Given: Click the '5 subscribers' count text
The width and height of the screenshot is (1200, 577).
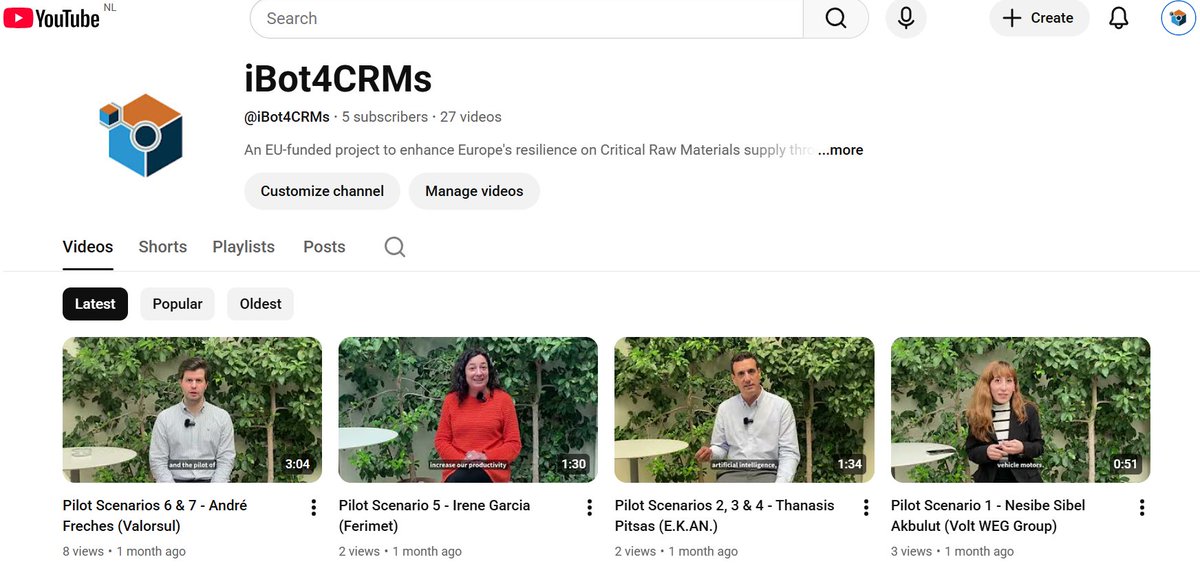Looking at the screenshot, I should coord(385,117).
